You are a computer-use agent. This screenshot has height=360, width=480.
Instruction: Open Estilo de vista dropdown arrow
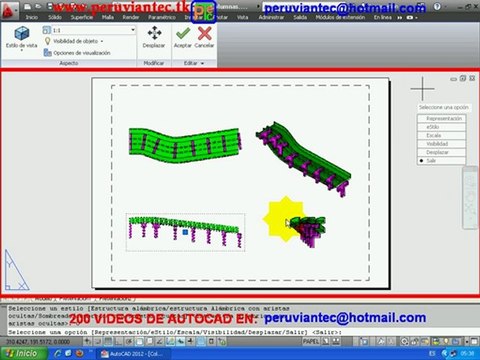coord(22,50)
